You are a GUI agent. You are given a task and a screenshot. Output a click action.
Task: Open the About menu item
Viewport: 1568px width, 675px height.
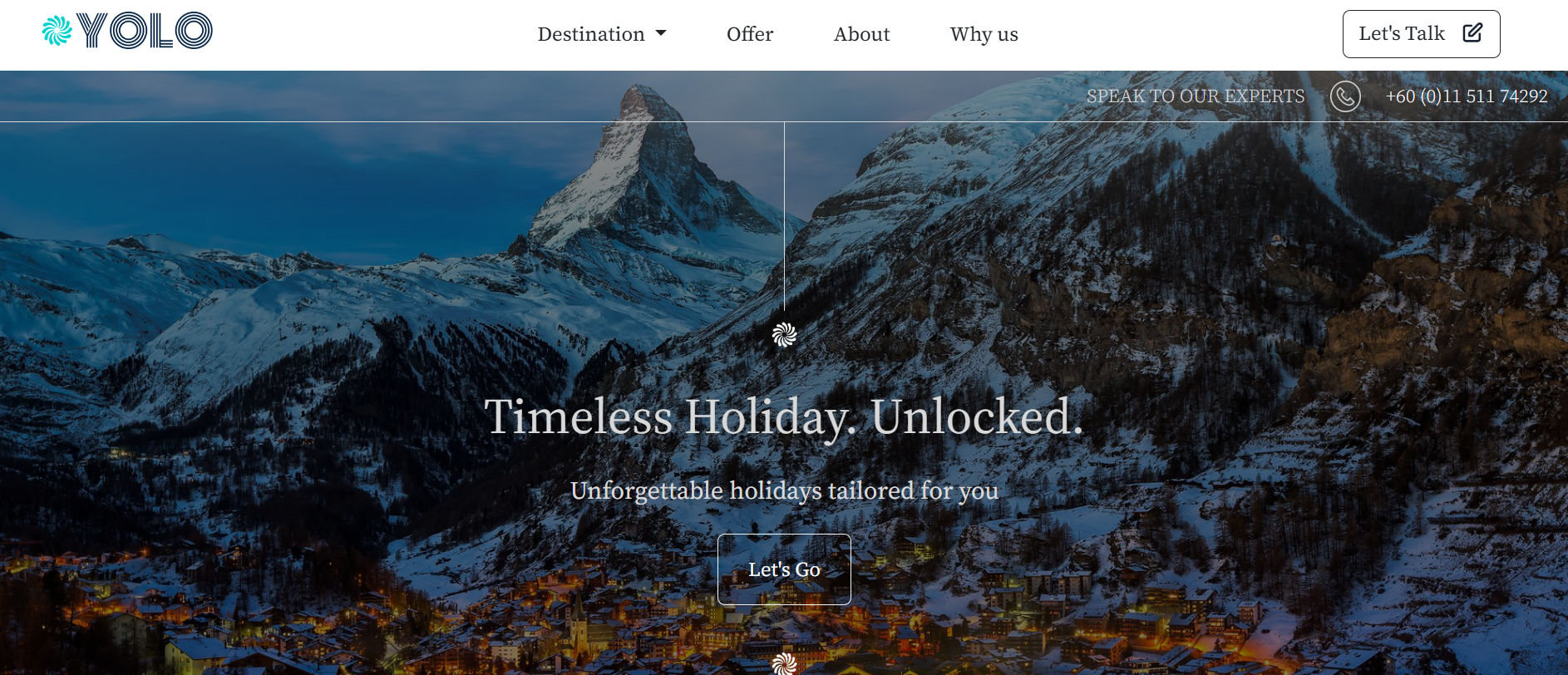[x=861, y=34]
